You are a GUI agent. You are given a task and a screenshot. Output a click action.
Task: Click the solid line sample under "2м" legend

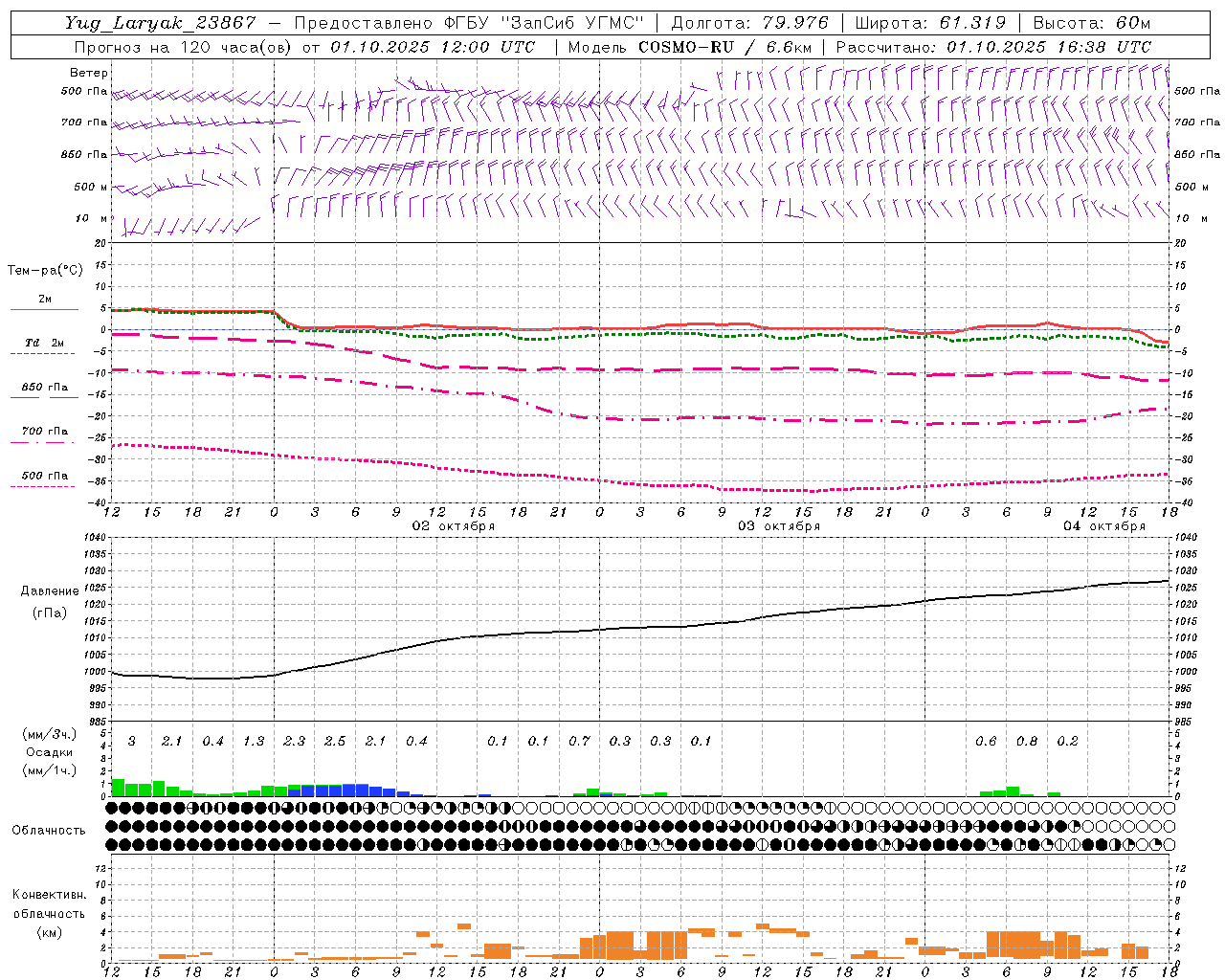[44, 310]
